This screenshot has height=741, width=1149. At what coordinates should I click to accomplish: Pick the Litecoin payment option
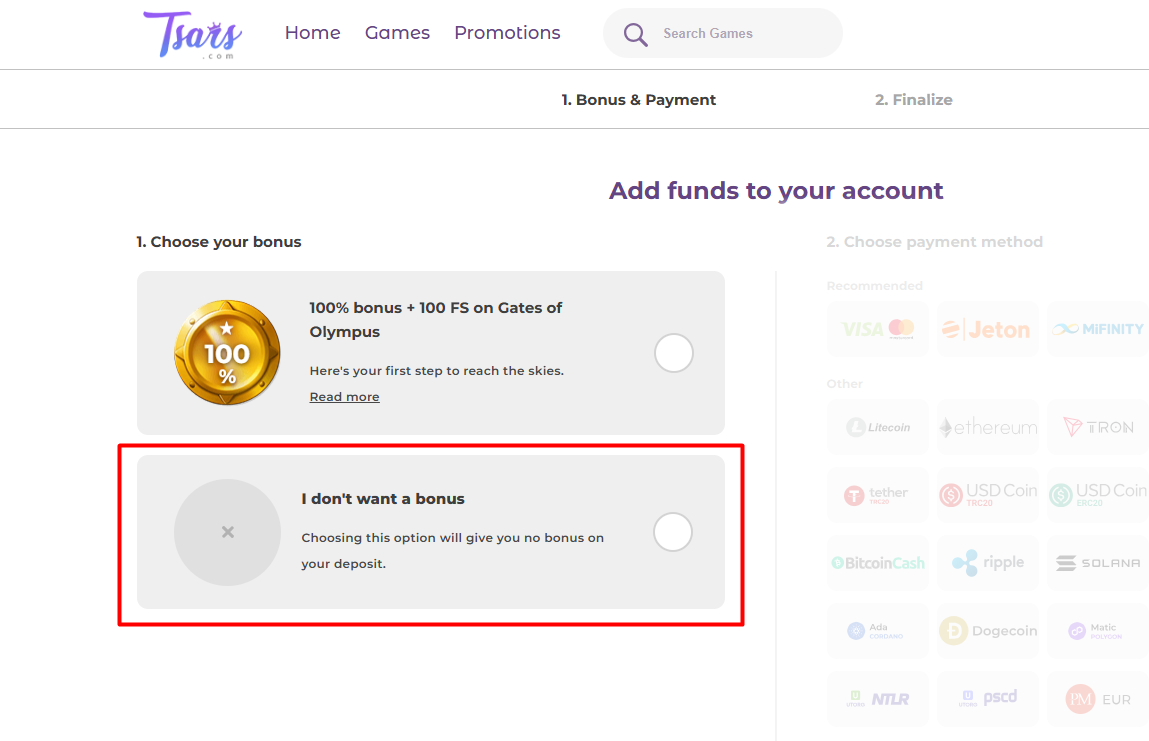pos(878,427)
